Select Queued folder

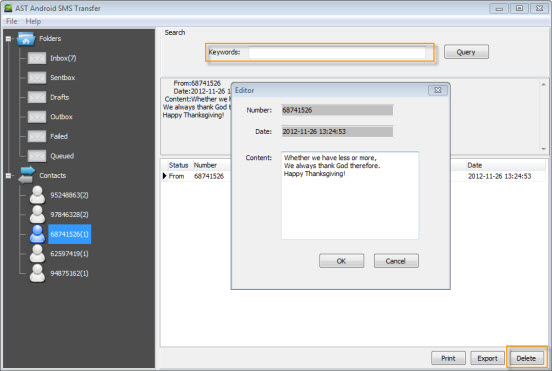click(62, 156)
